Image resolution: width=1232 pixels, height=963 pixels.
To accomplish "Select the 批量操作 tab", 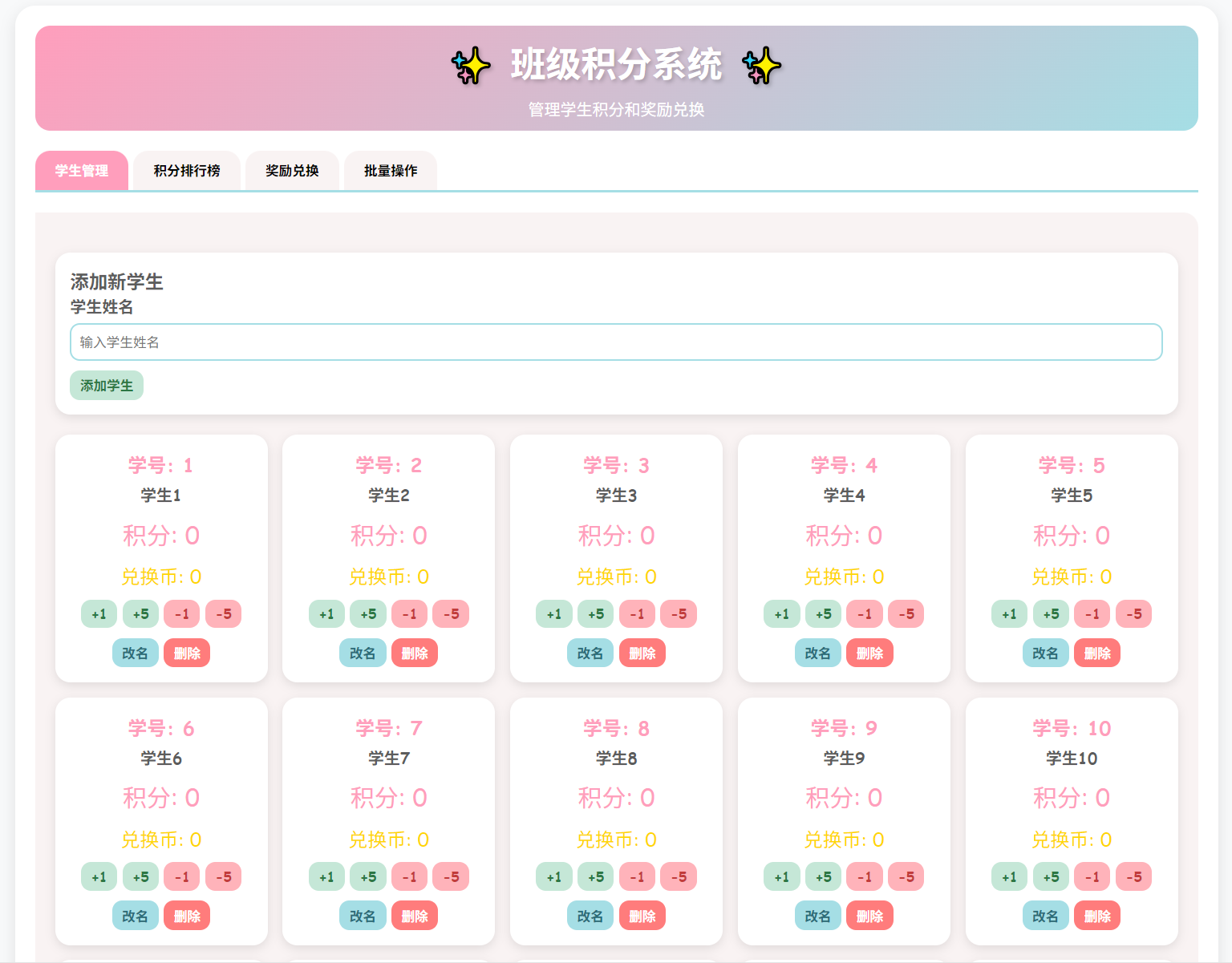I will (391, 171).
